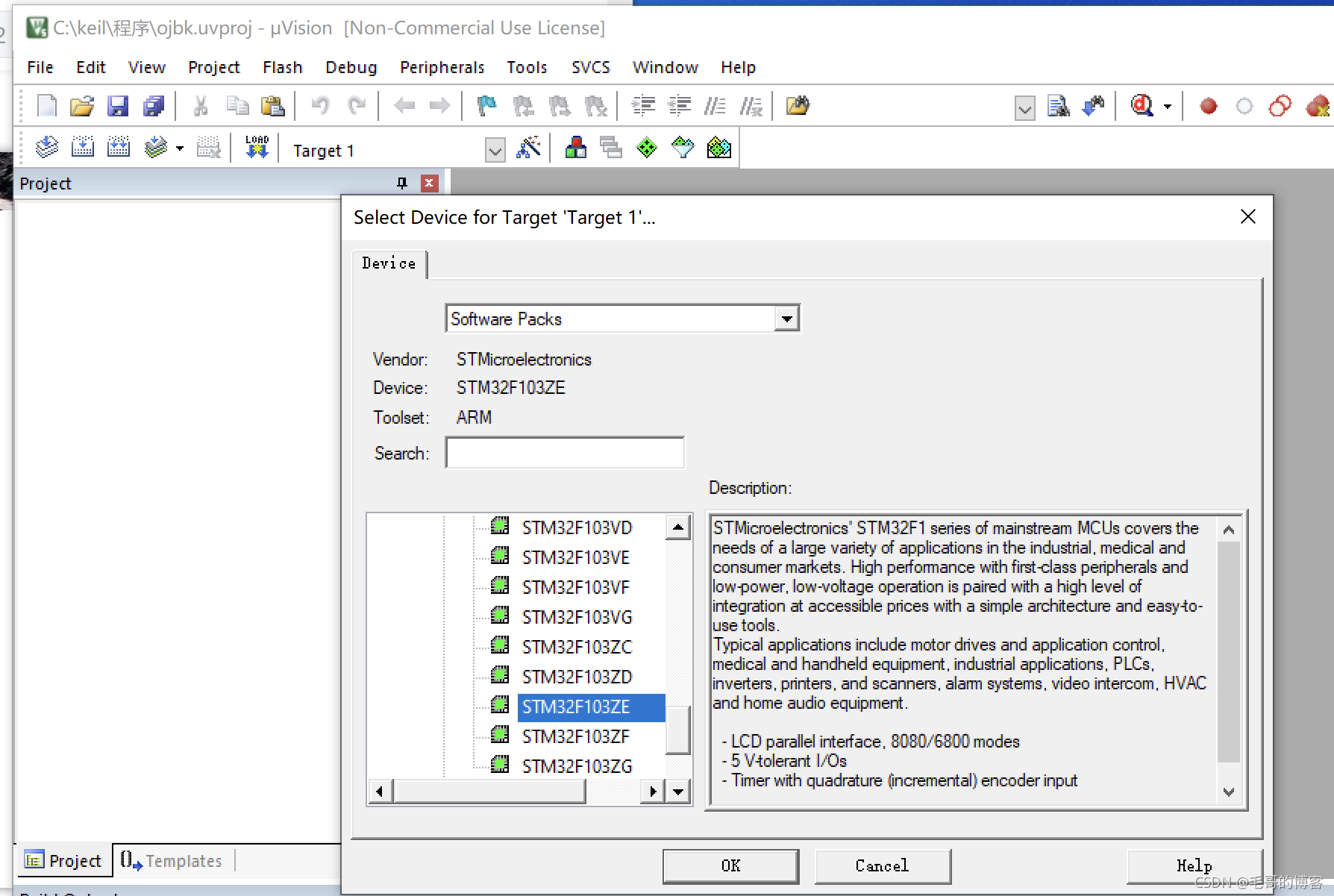This screenshot has width=1334, height=896.
Task: Open the Peripherals menu
Action: 442,67
